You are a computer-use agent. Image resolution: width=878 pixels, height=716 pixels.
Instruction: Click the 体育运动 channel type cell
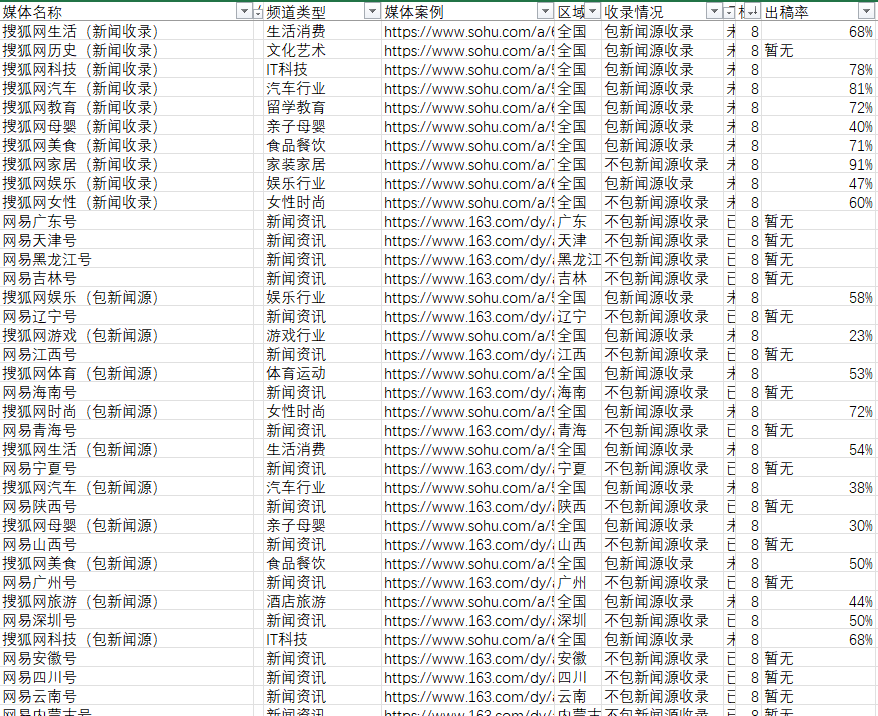(295, 373)
